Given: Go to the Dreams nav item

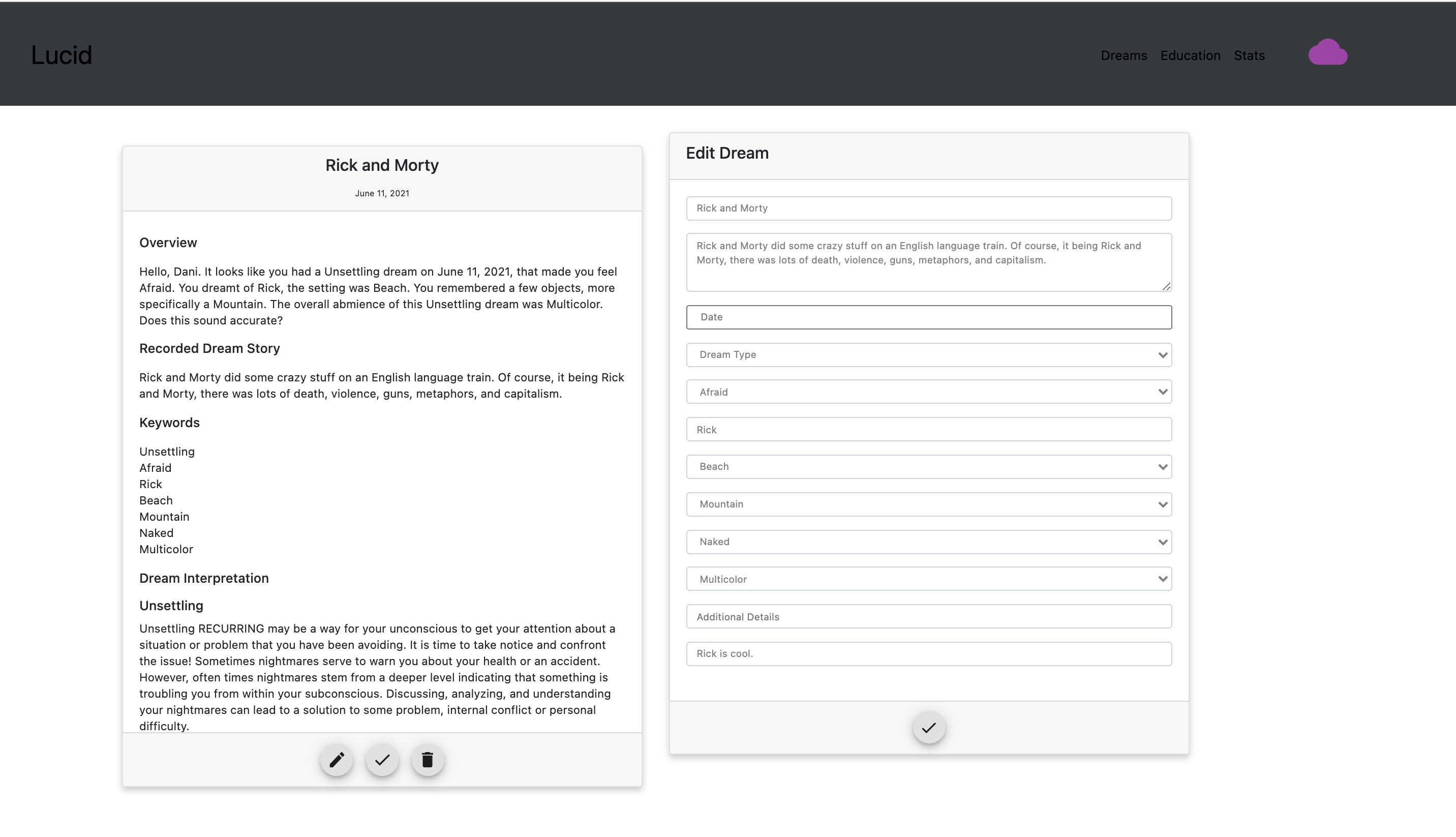Looking at the screenshot, I should pyautogui.click(x=1124, y=55).
